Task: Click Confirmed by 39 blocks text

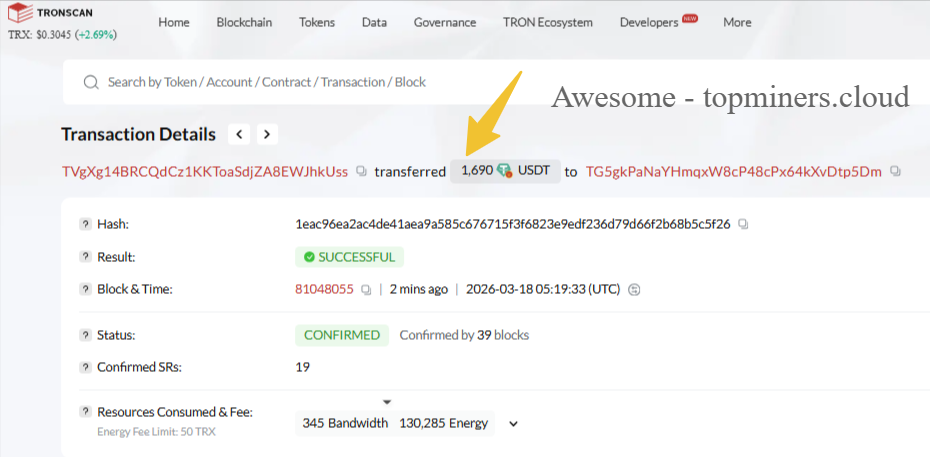Action: click(464, 335)
